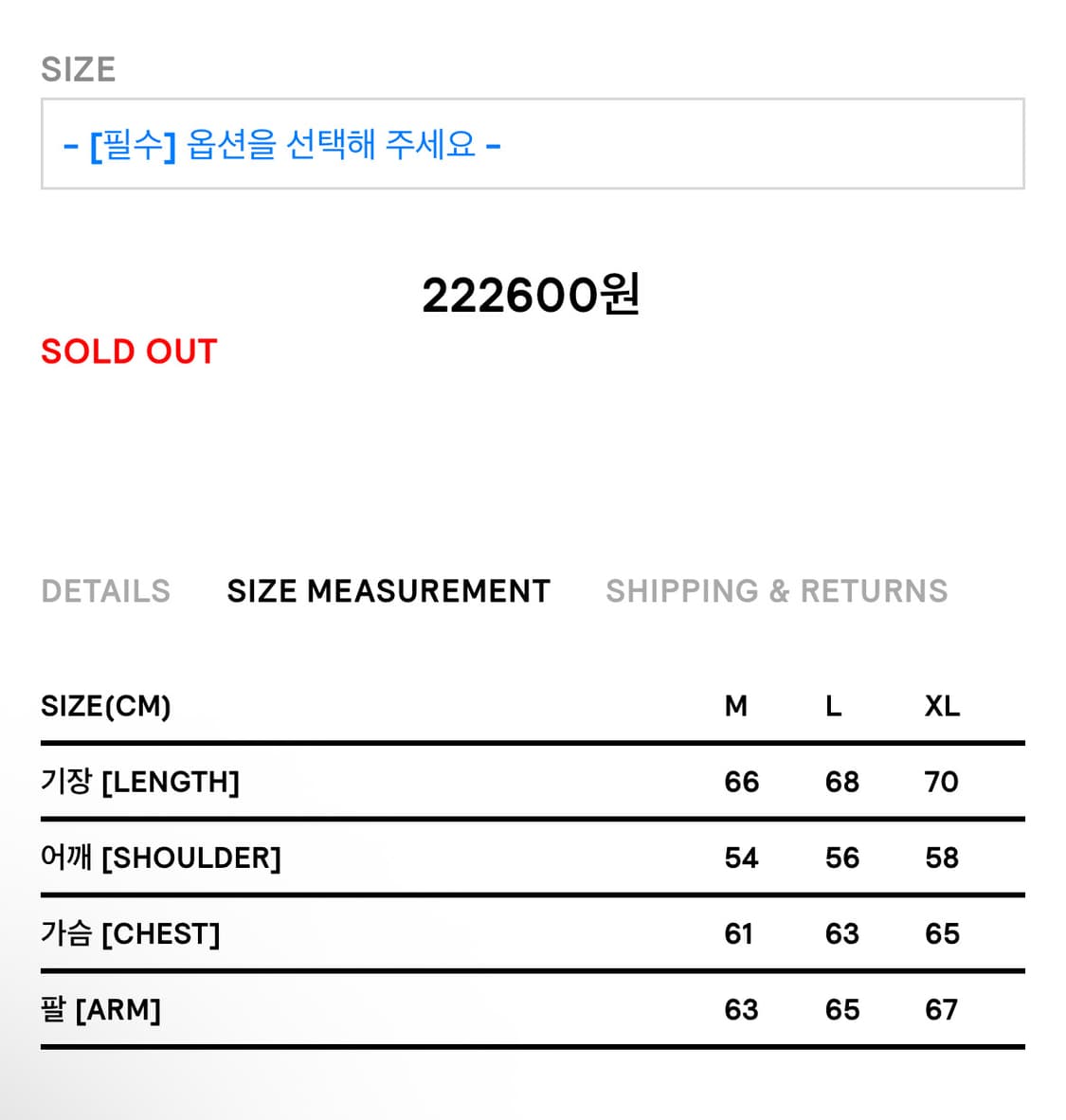Click the SIZE(CM) table header cell

click(105, 705)
